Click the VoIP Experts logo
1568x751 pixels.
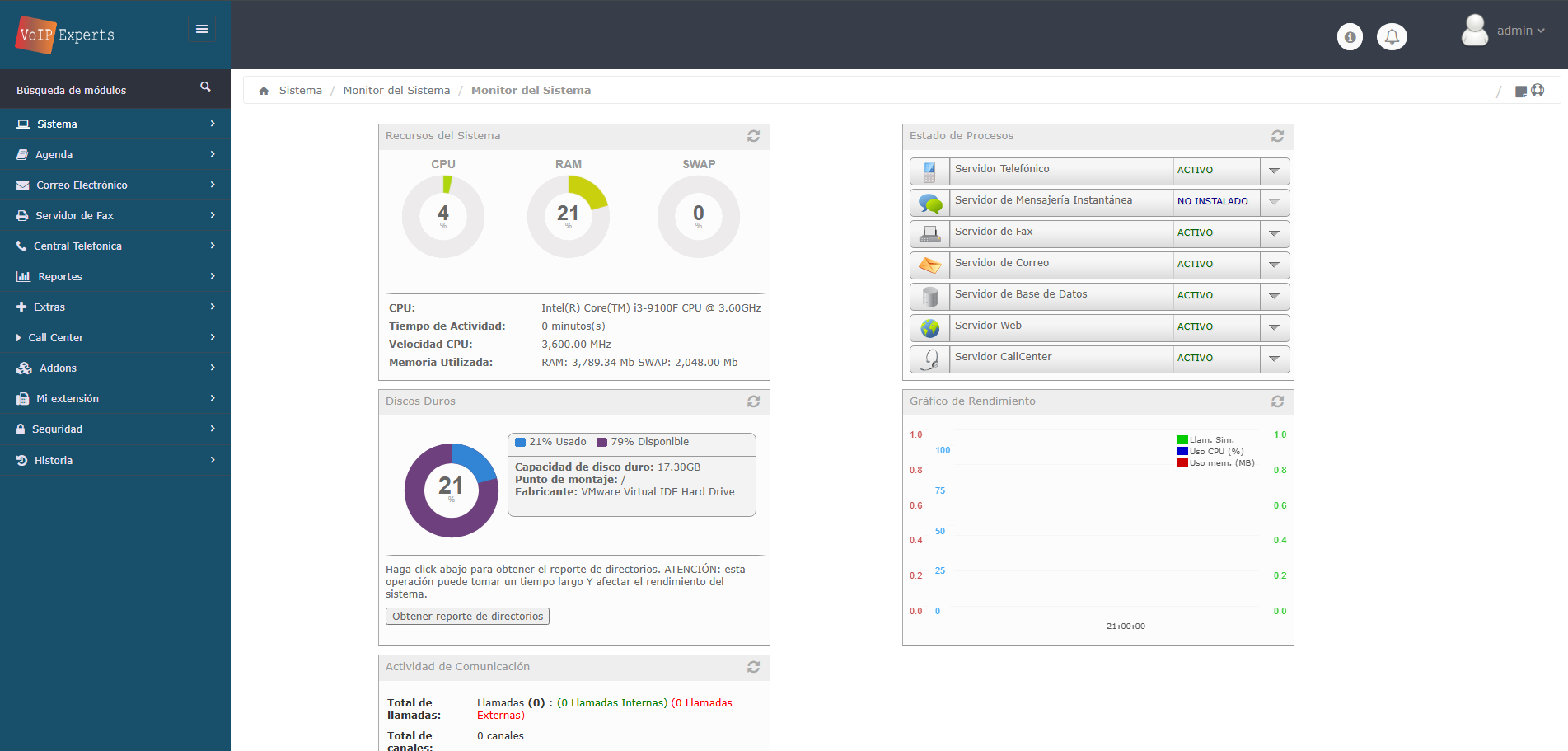(64, 35)
